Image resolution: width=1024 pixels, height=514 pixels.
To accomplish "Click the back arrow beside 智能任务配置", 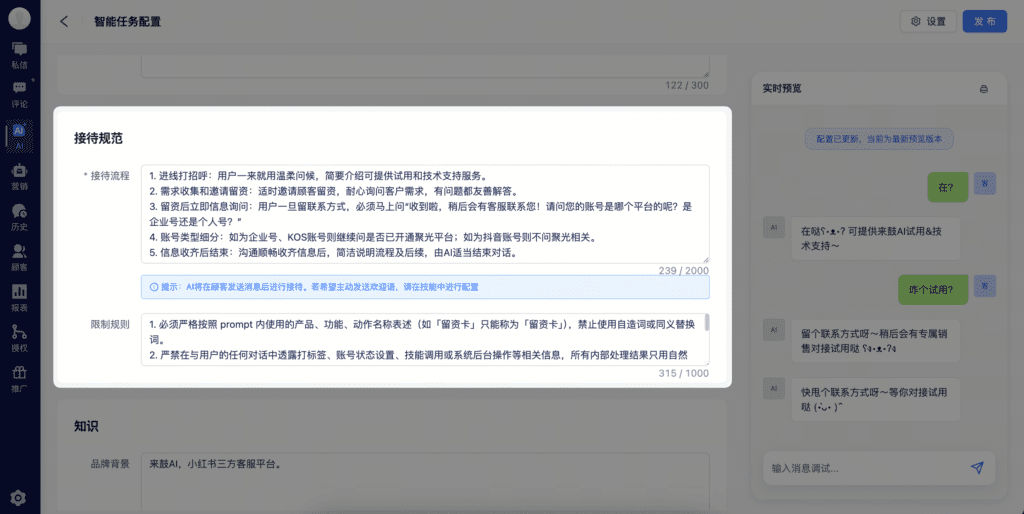I will click(65, 21).
